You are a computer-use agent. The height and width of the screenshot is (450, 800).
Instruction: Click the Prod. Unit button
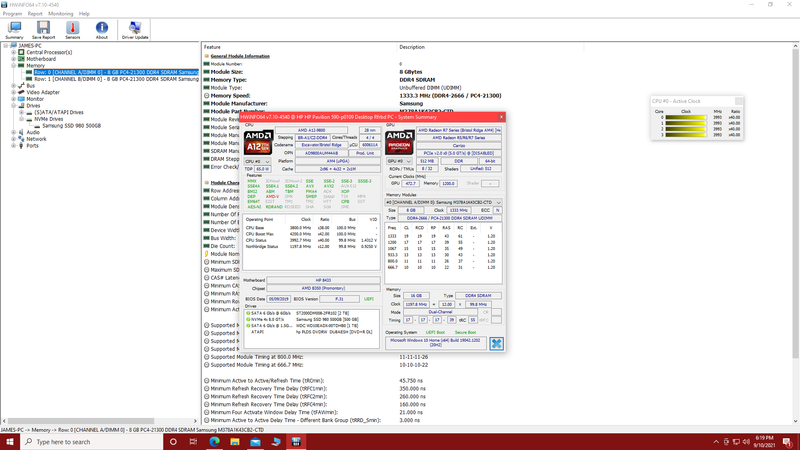pyautogui.click(x=365, y=153)
